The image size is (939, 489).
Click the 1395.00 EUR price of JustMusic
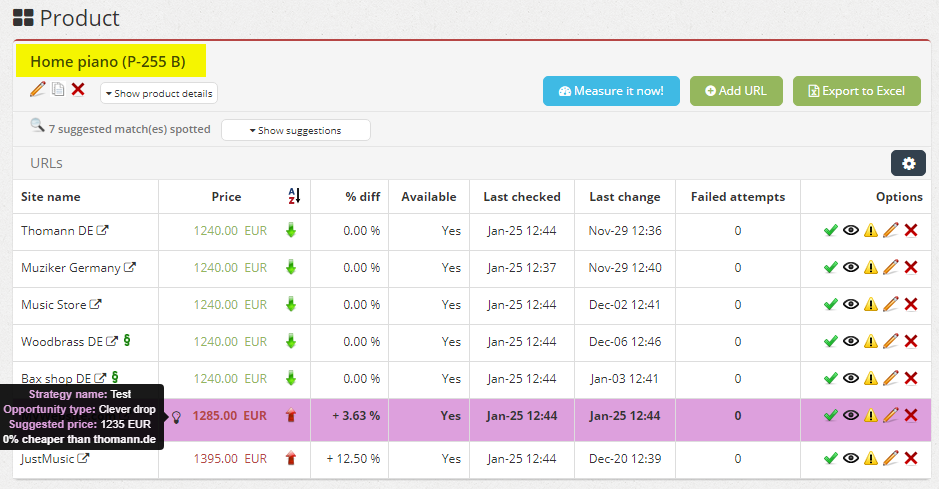pos(230,459)
